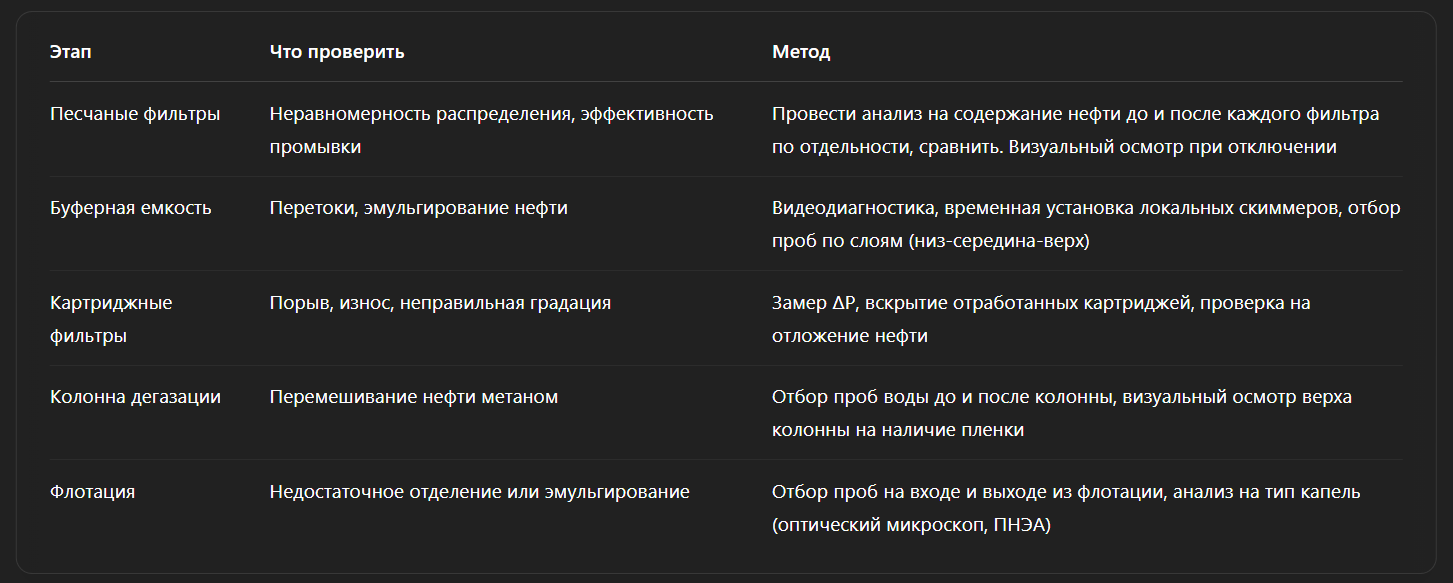Click "Порыв, износ, неправильная градация" cell
This screenshot has width=1453, height=583.
(x=440, y=303)
